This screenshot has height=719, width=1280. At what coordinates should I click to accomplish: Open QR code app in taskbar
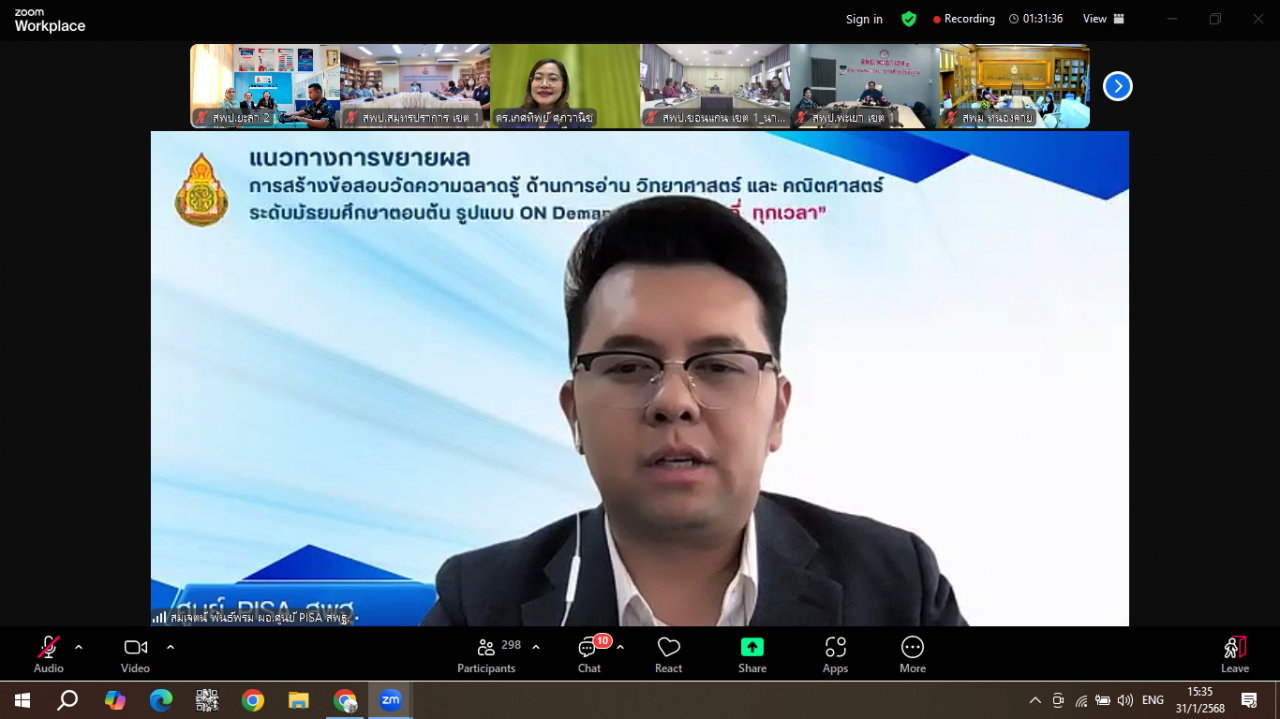pos(207,700)
